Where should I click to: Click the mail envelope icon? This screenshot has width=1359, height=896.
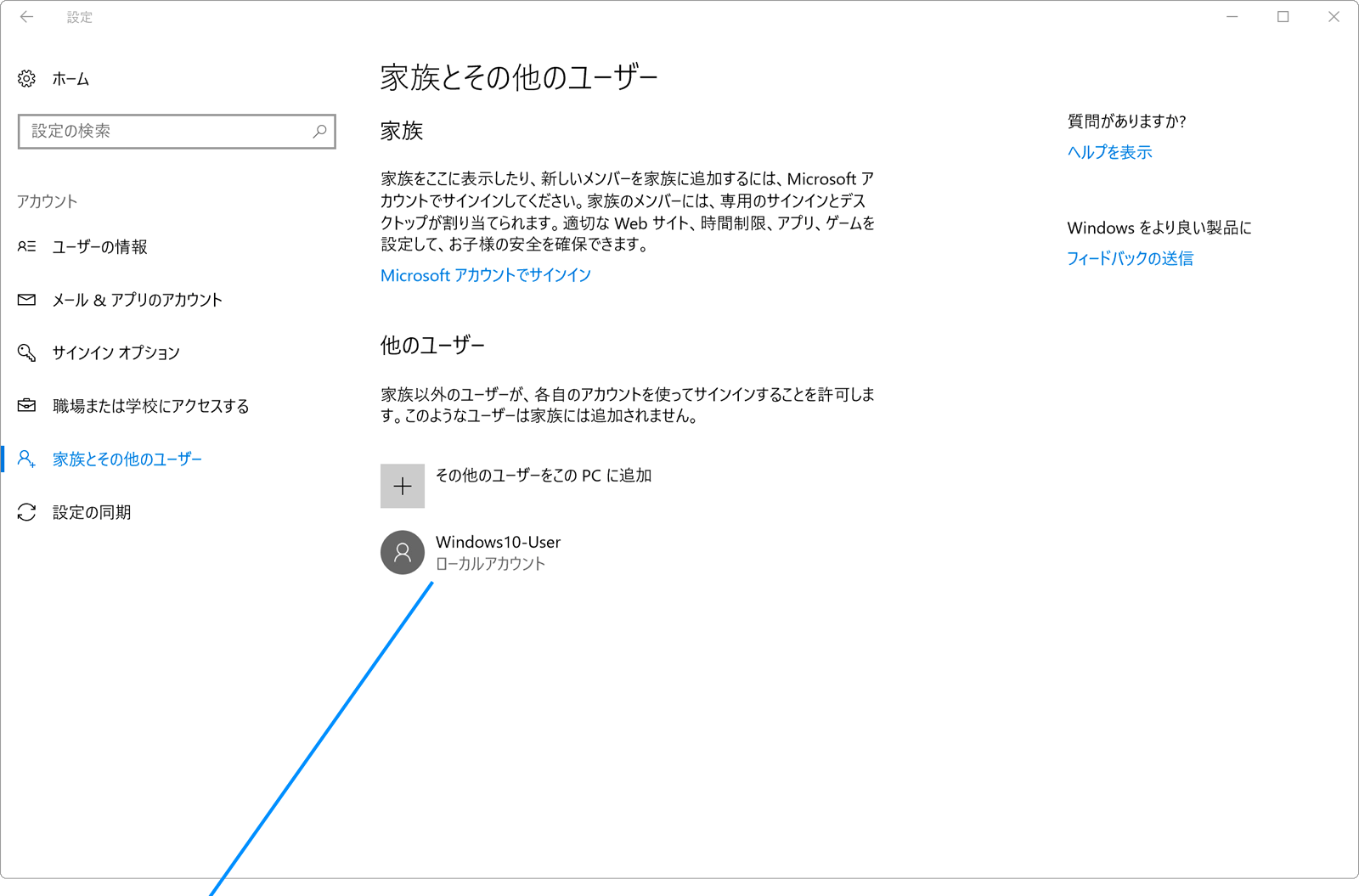26,300
